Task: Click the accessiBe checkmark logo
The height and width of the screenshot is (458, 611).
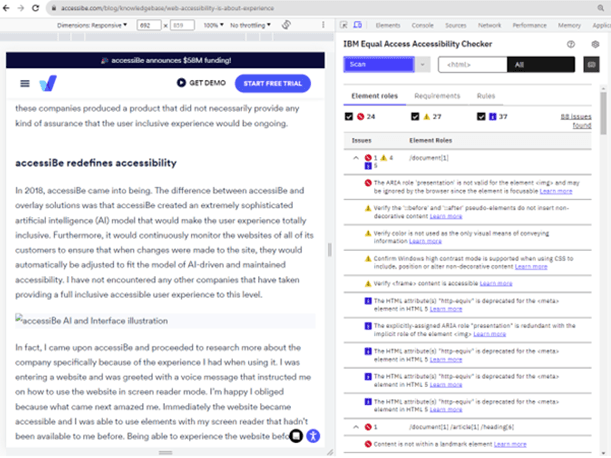Action: (x=50, y=84)
